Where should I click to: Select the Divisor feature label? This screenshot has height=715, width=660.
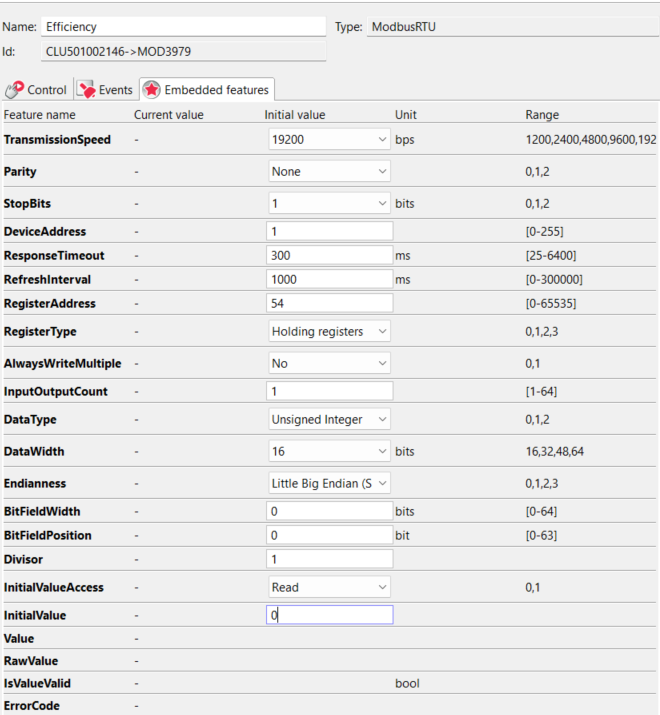click(23, 560)
